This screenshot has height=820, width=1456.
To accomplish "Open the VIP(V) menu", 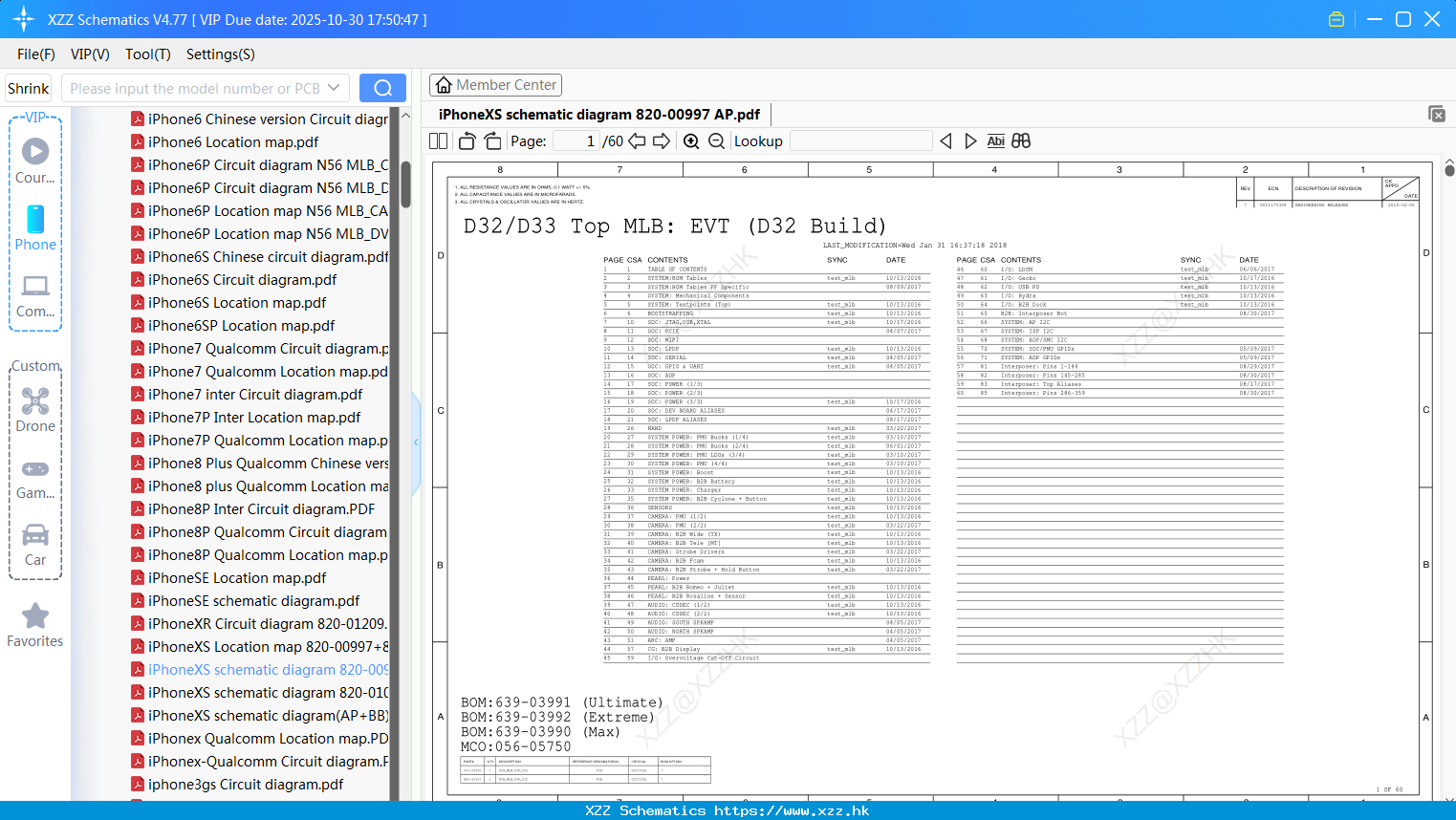I will 90,54.
